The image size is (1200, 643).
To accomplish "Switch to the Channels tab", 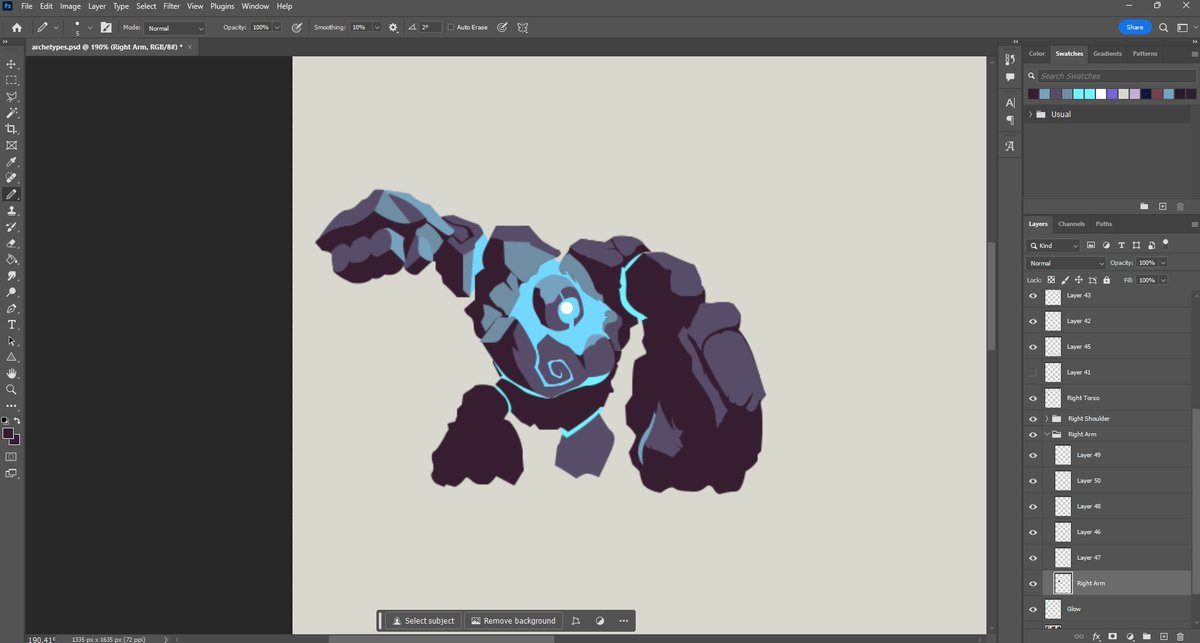I will point(1071,224).
